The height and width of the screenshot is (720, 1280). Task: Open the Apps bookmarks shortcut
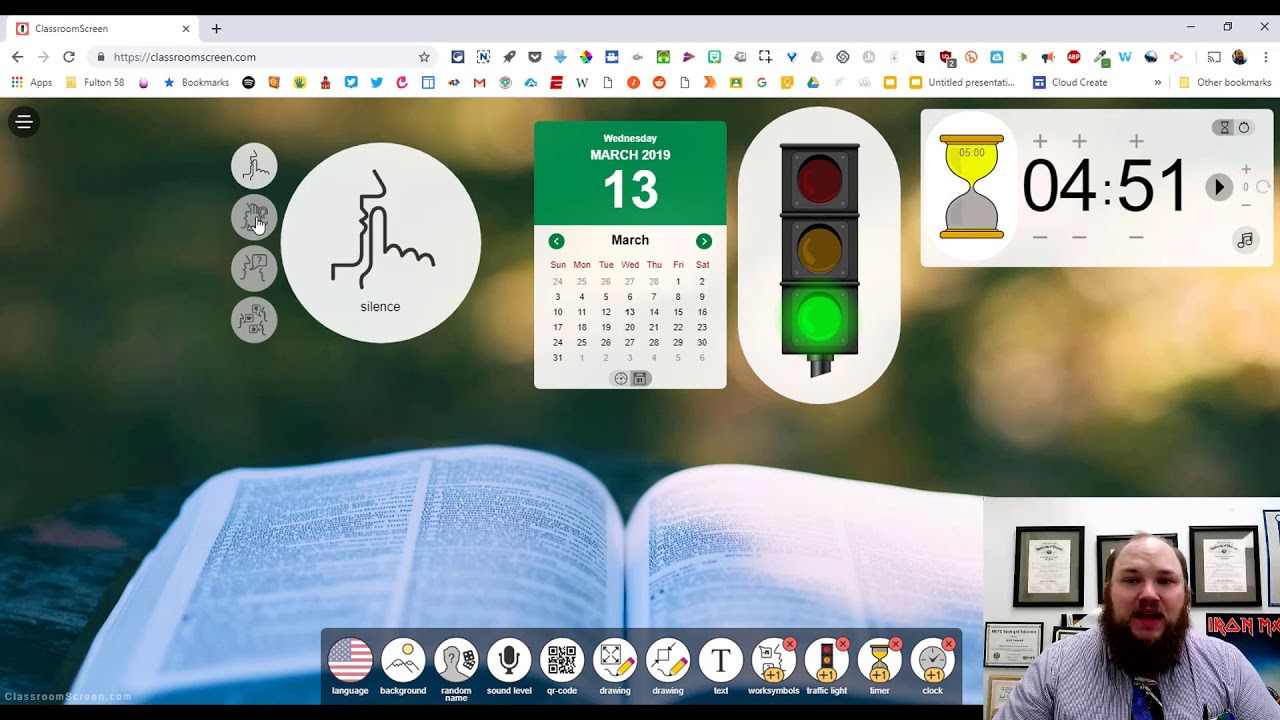pyautogui.click(x=32, y=82)
